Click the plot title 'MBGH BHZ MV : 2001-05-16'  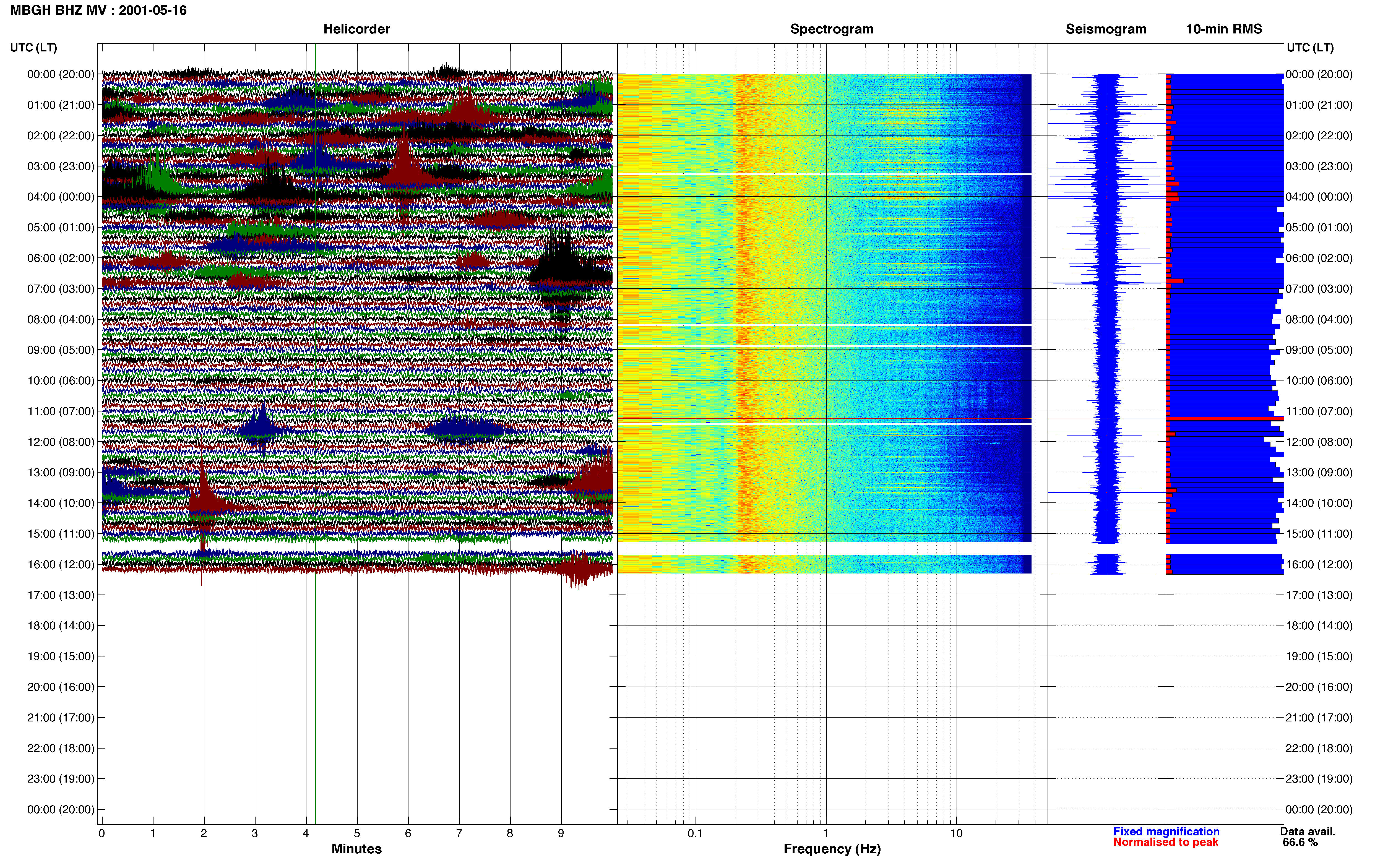[x=98, y=10]
